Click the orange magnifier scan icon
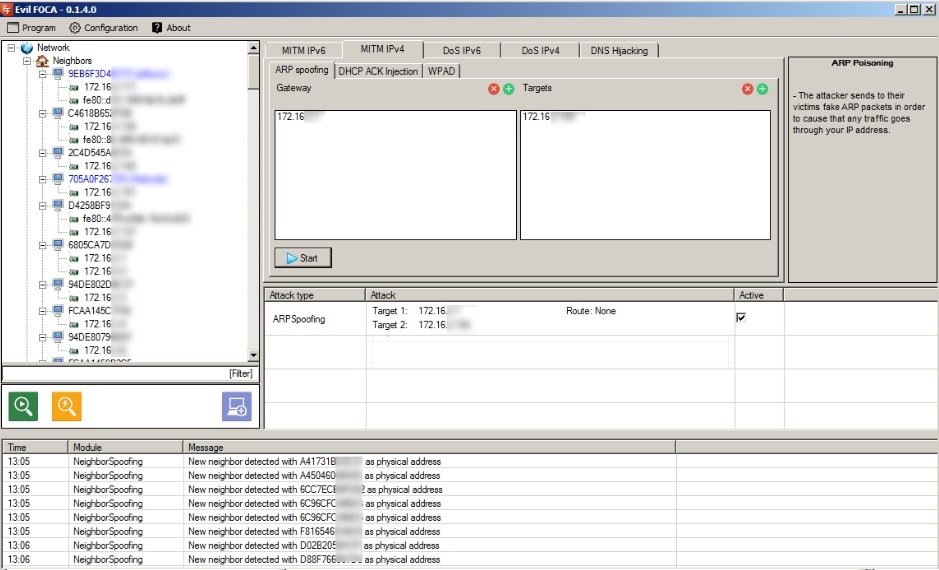Viewport: 939px width, 570px height. [66, 407]
